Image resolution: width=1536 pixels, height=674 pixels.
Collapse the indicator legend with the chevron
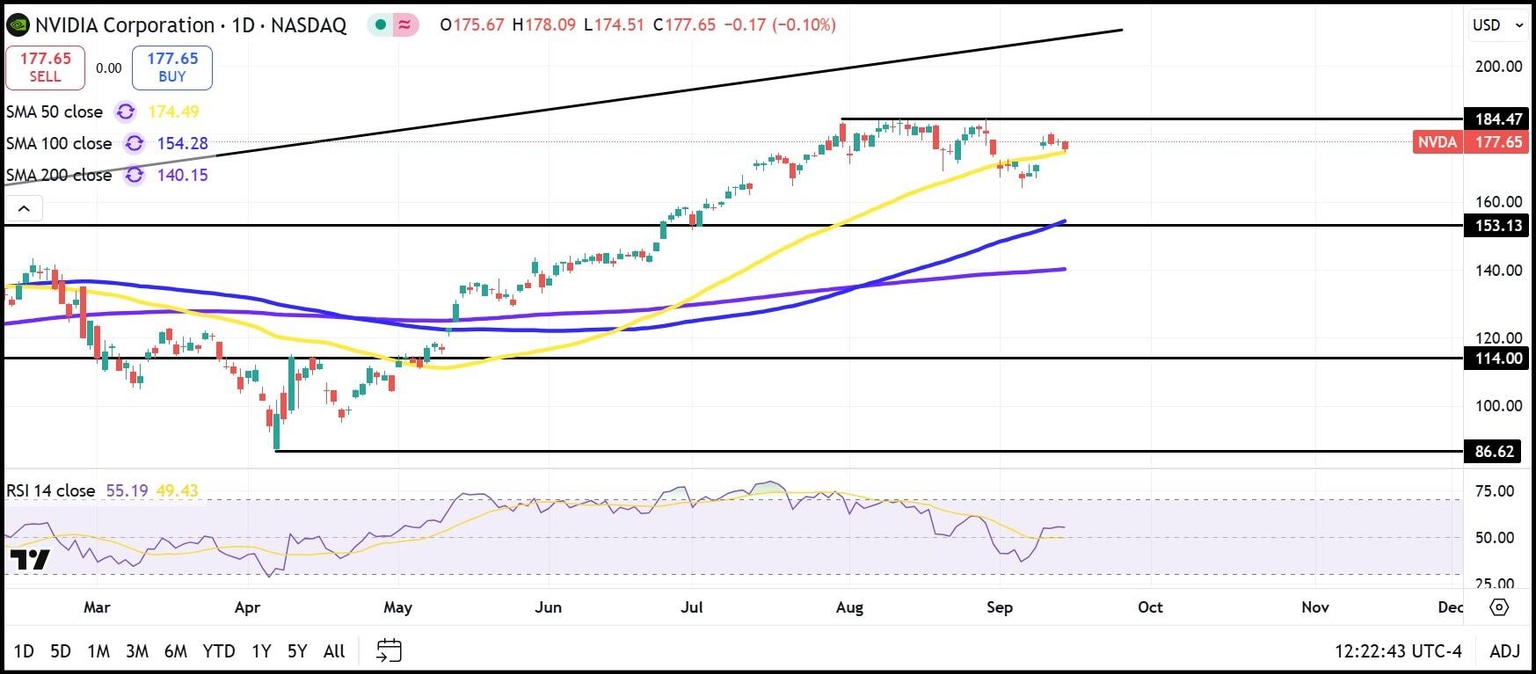24,207
